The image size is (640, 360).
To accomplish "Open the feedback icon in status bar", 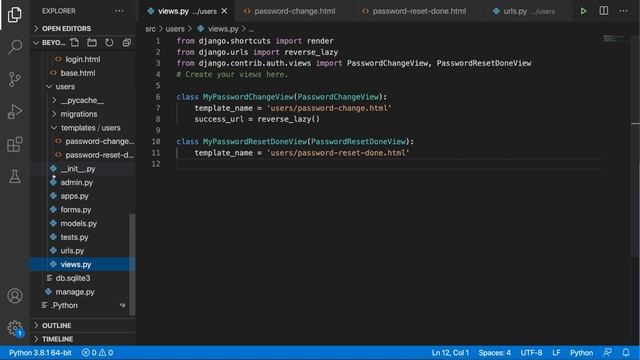I will click(607, 353).
